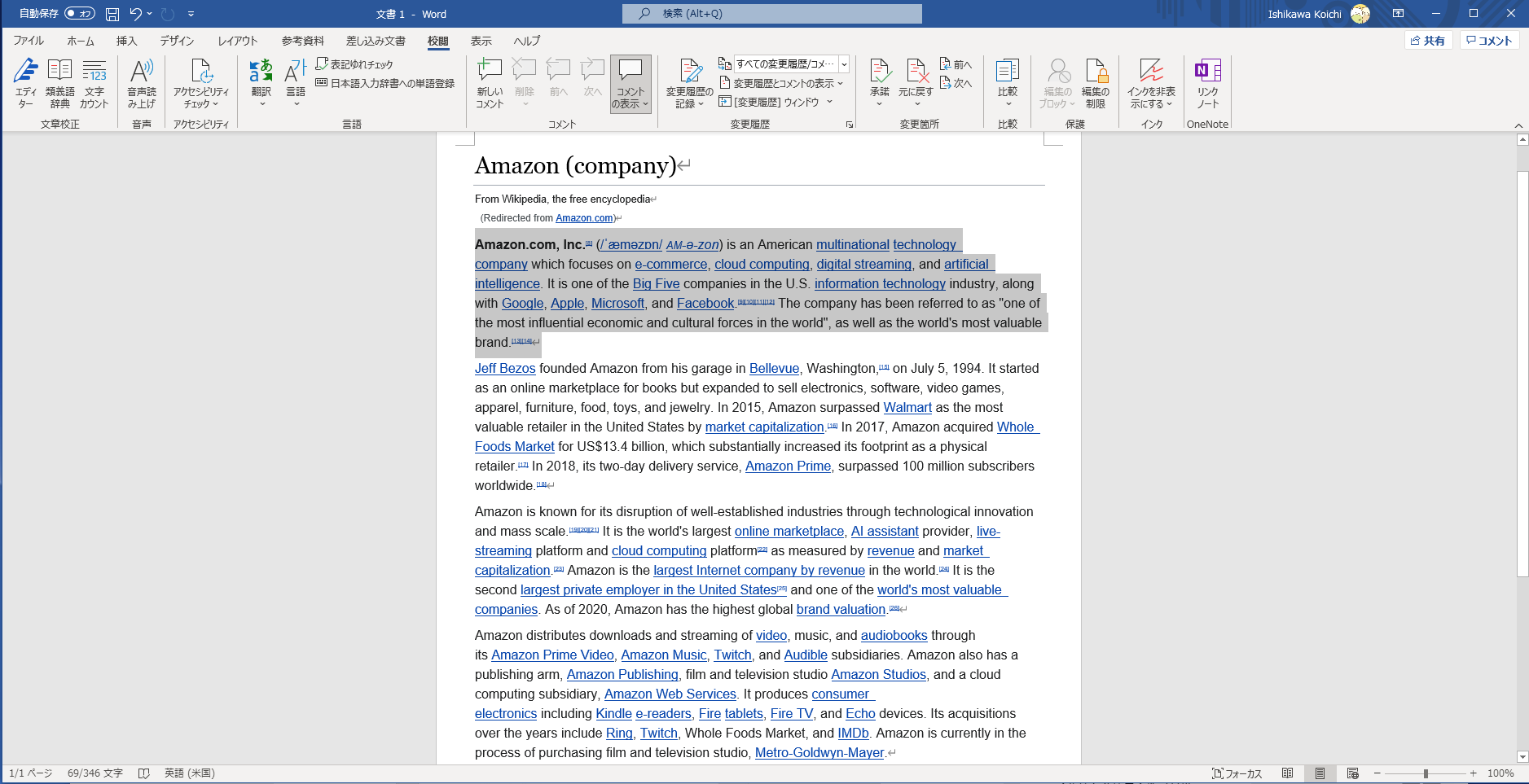Click Hide Ink (インクを非表示にする)
The image size is (1529, 784).
coord(1151,83)
